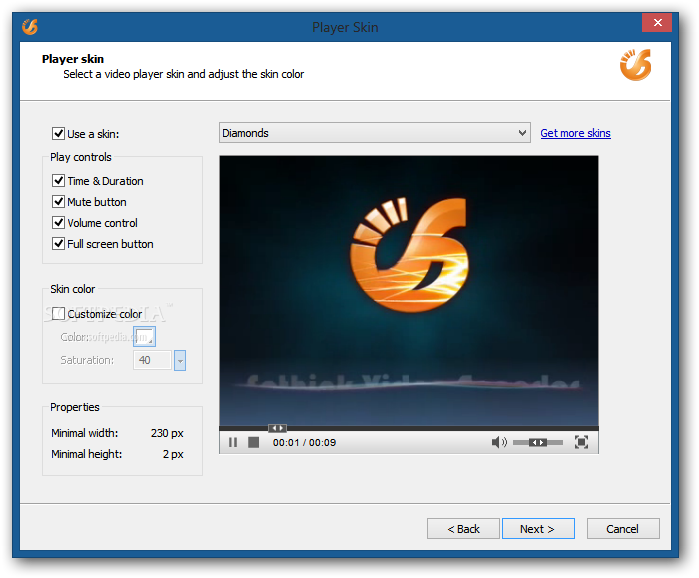Screen dimensions: 699x578
Task: Enable the Customize color checkbox
Action: click(x=58, y=314)
